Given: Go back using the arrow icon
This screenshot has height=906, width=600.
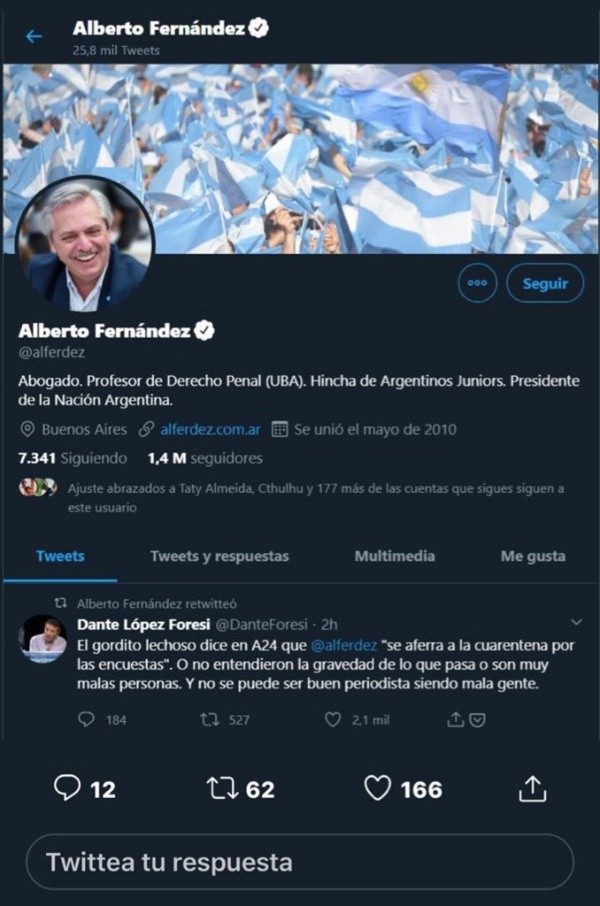Looking at the screenshot, I should click(34, 36).
